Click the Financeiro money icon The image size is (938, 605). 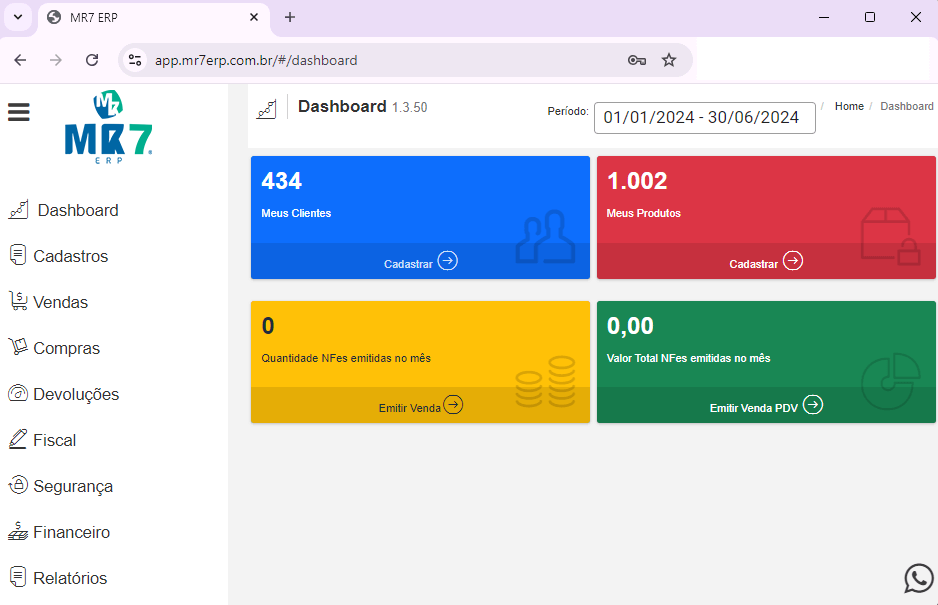click(x=18, y=531)
